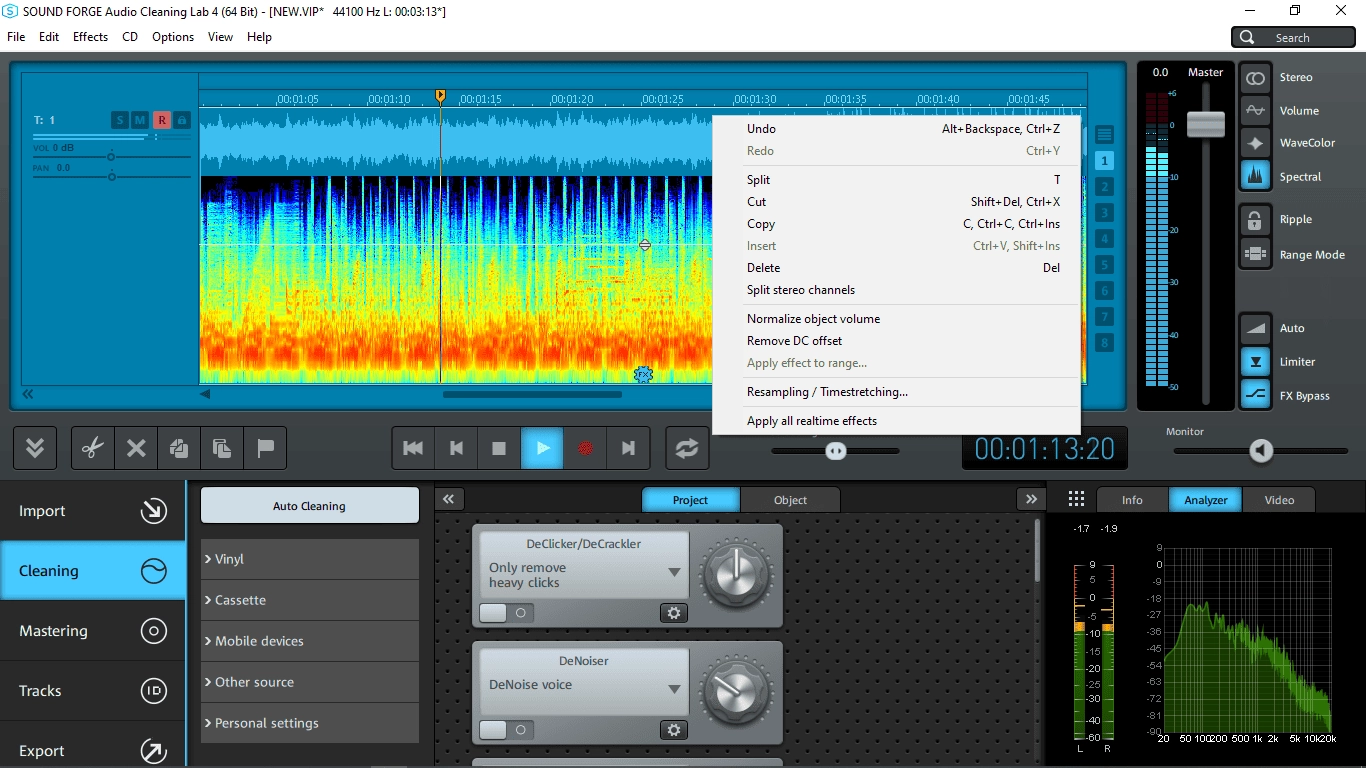Open DeClicker preset dropdown

[674, 573]
